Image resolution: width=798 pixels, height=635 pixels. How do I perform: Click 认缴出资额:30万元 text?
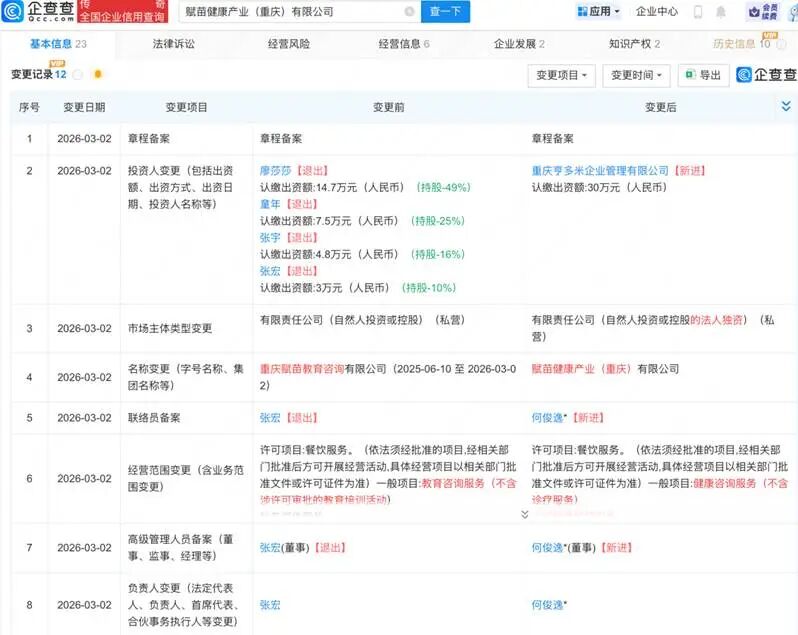599,187
